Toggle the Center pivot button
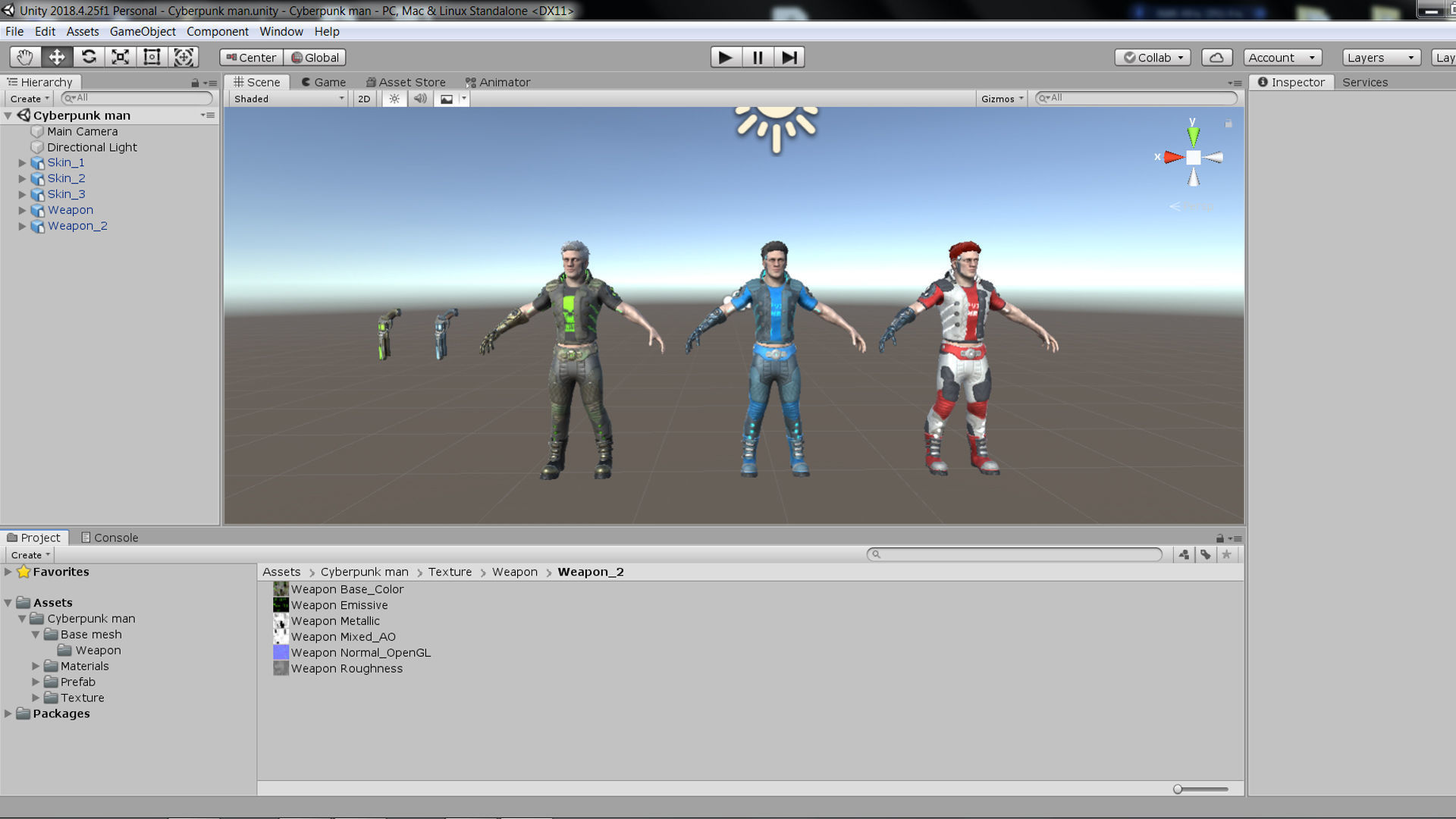Viewport: 1456px width, 819px height. click(251, 58)
